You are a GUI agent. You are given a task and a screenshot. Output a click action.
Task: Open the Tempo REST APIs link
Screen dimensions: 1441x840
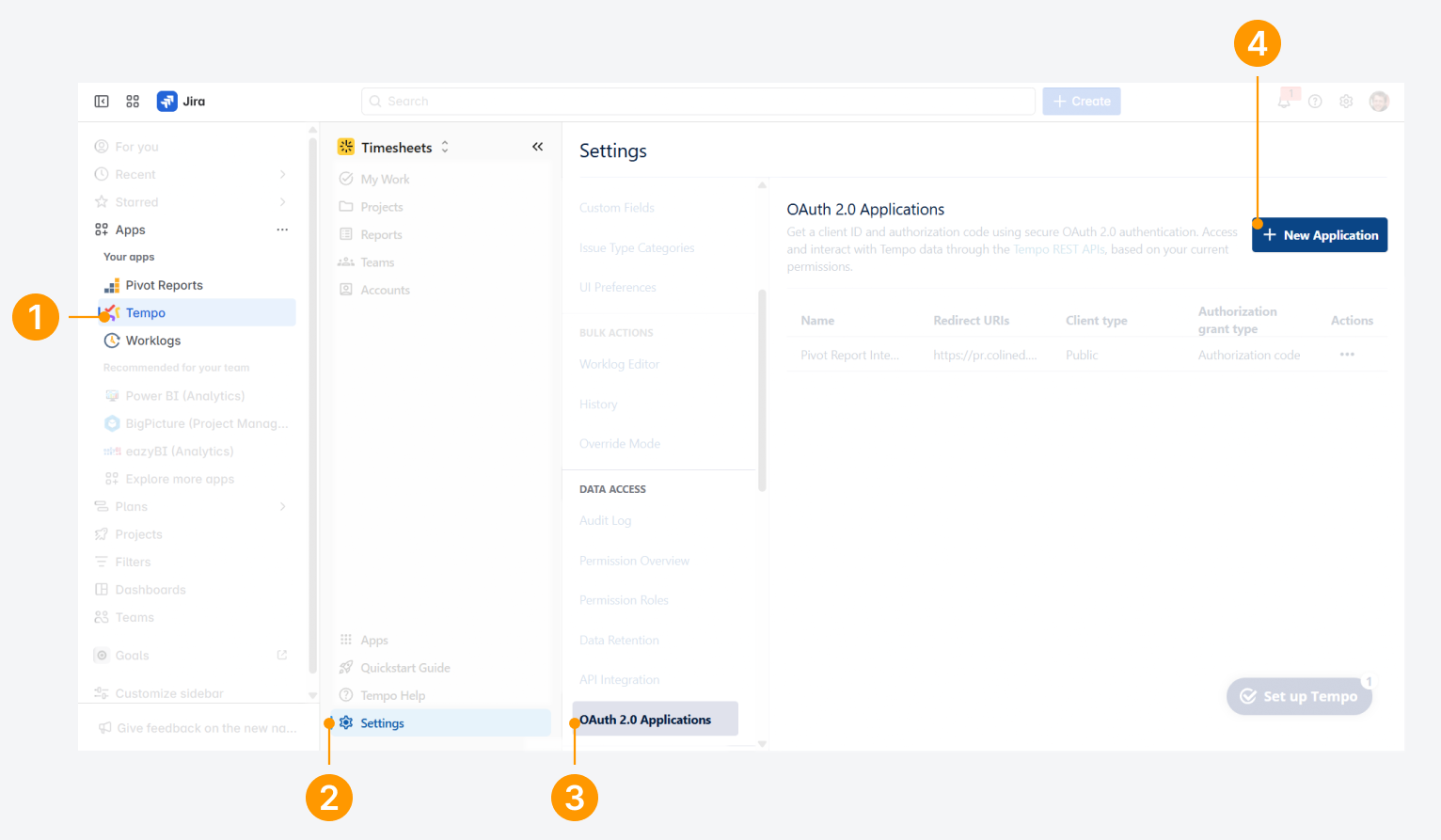[1058, 249]
